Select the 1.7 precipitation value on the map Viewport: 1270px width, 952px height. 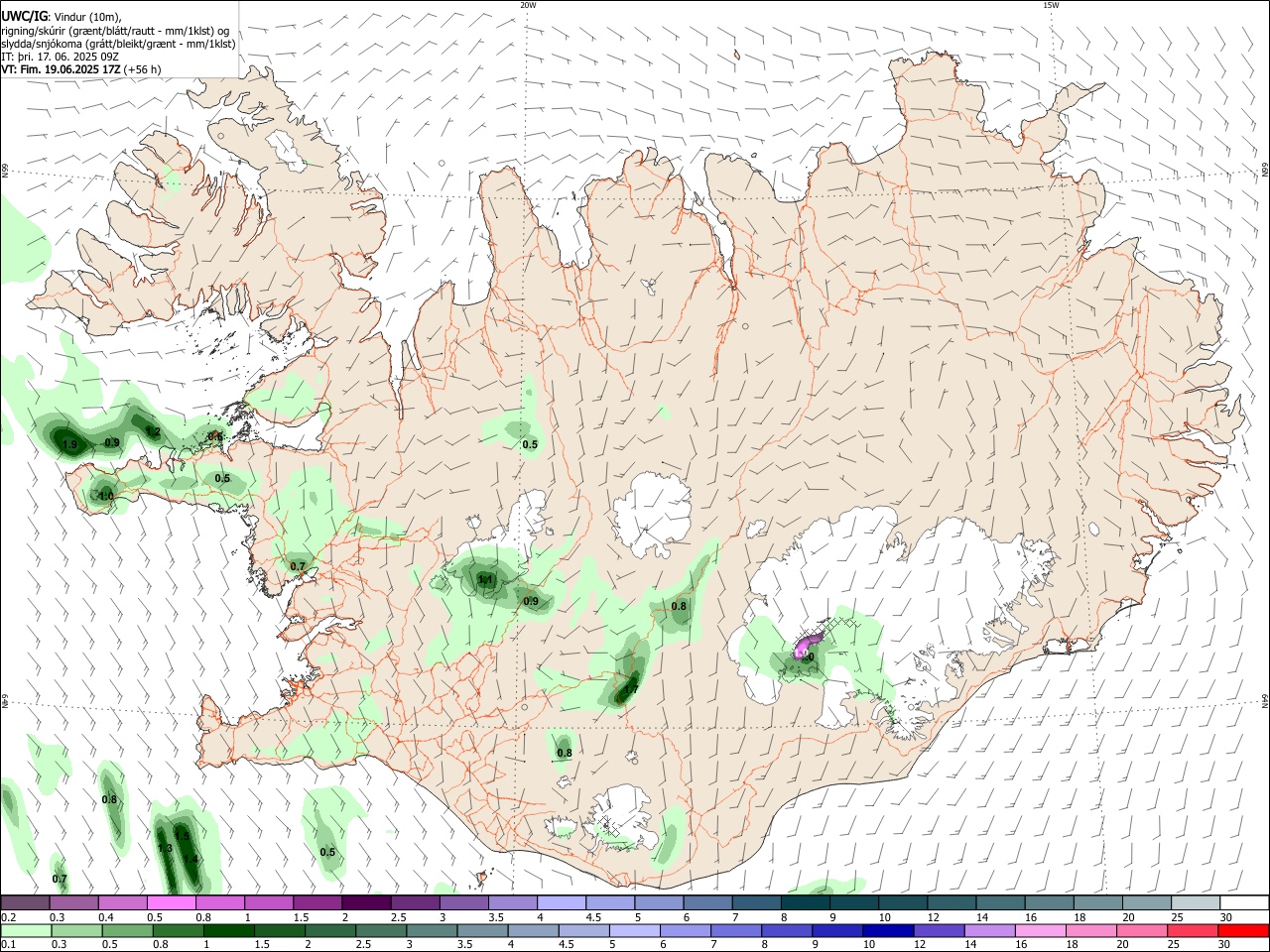pos(631,689)
